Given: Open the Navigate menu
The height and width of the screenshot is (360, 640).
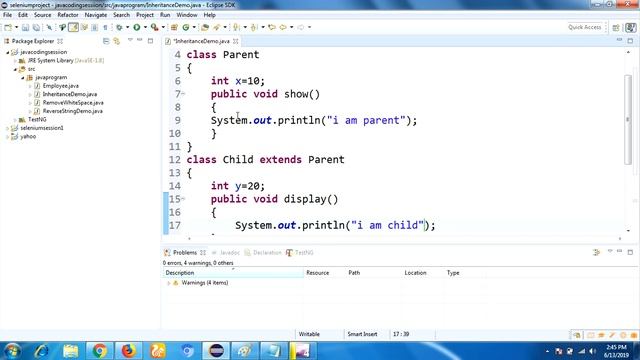Looking at the screenshot, I should [x=96, y=15].
